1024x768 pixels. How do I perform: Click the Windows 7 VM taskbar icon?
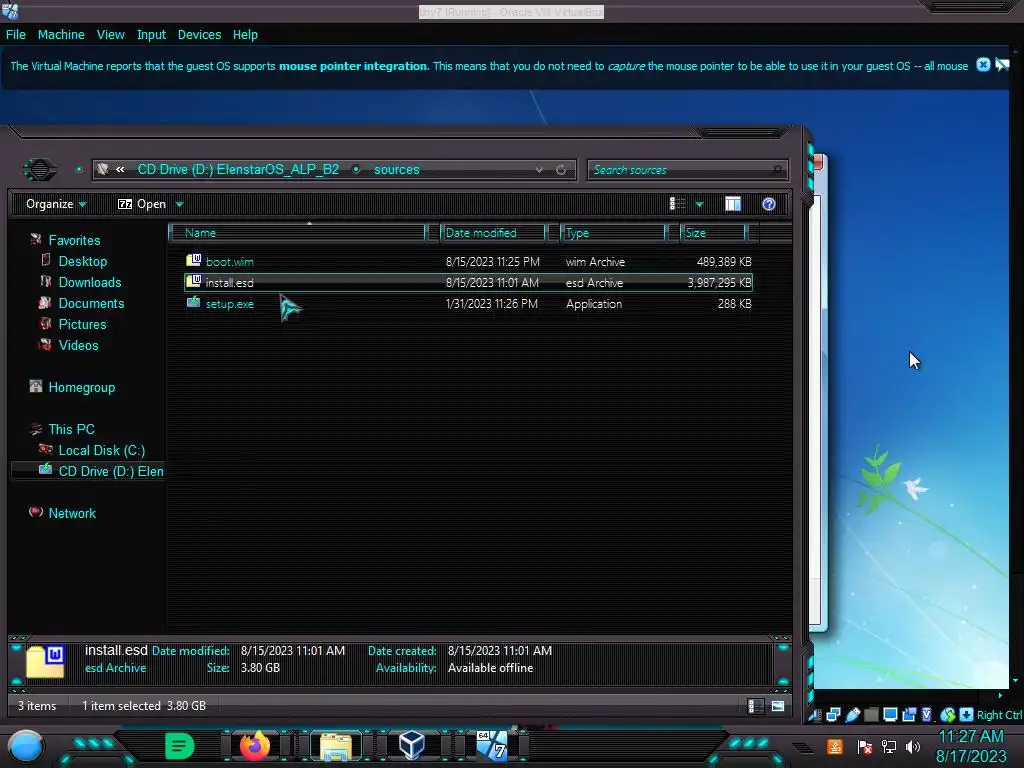(x=492, y=746)
